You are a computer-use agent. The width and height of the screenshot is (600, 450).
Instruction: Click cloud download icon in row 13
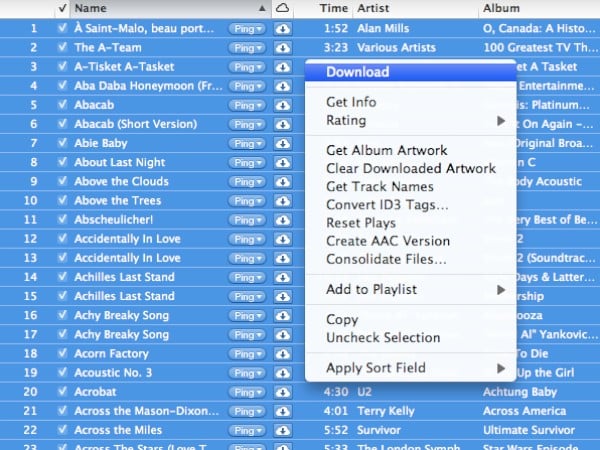(283, 258)
